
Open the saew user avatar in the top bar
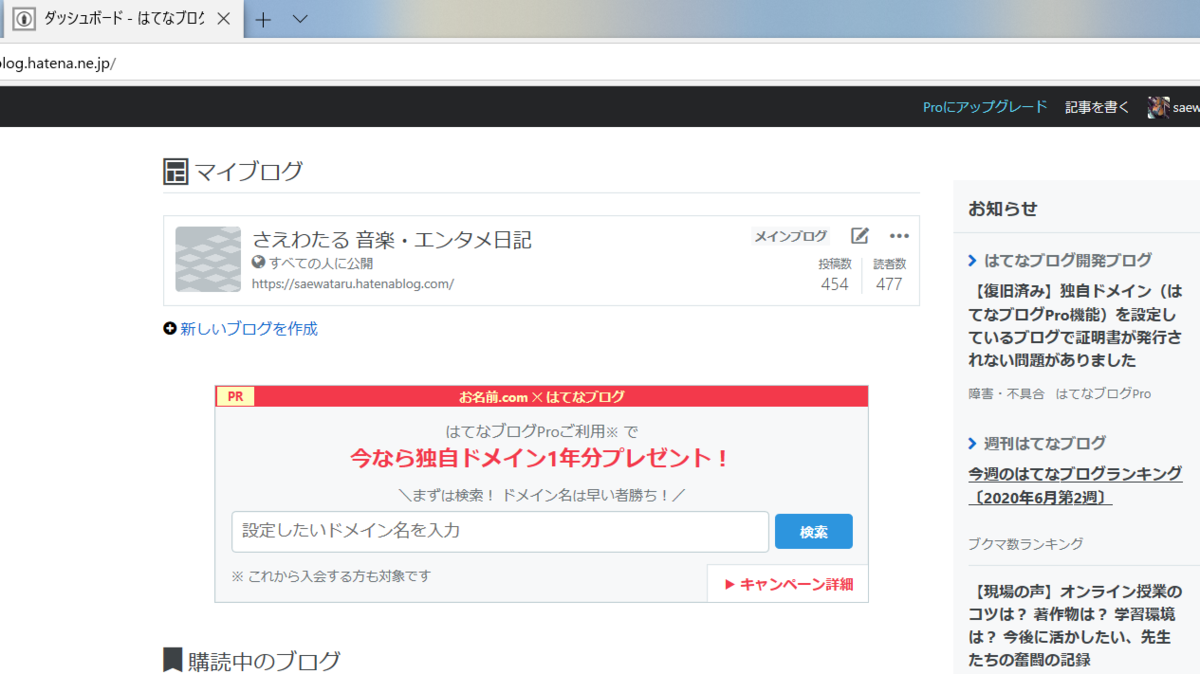click(1157, 107)
